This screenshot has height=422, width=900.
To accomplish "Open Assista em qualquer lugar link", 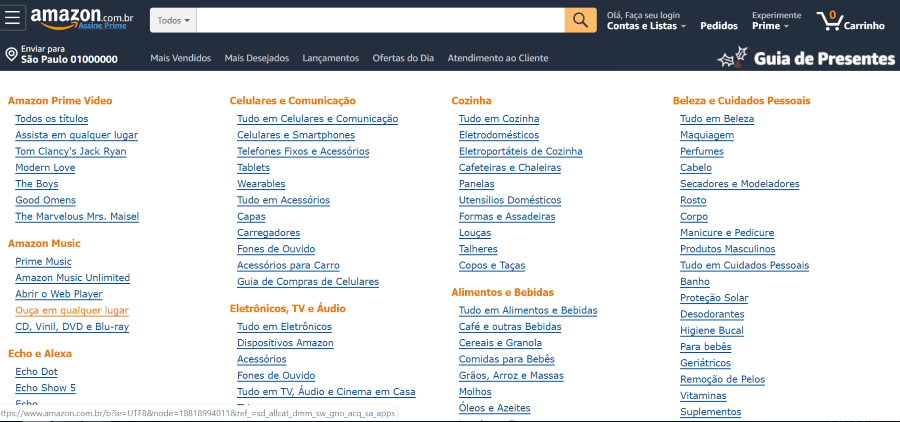I will point(76,135).
